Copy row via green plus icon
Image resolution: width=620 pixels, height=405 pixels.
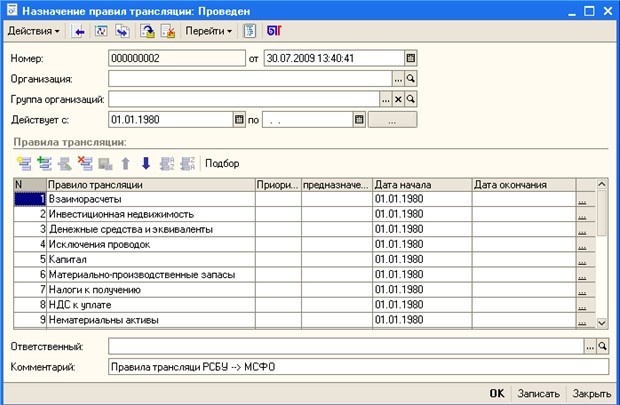45,163
